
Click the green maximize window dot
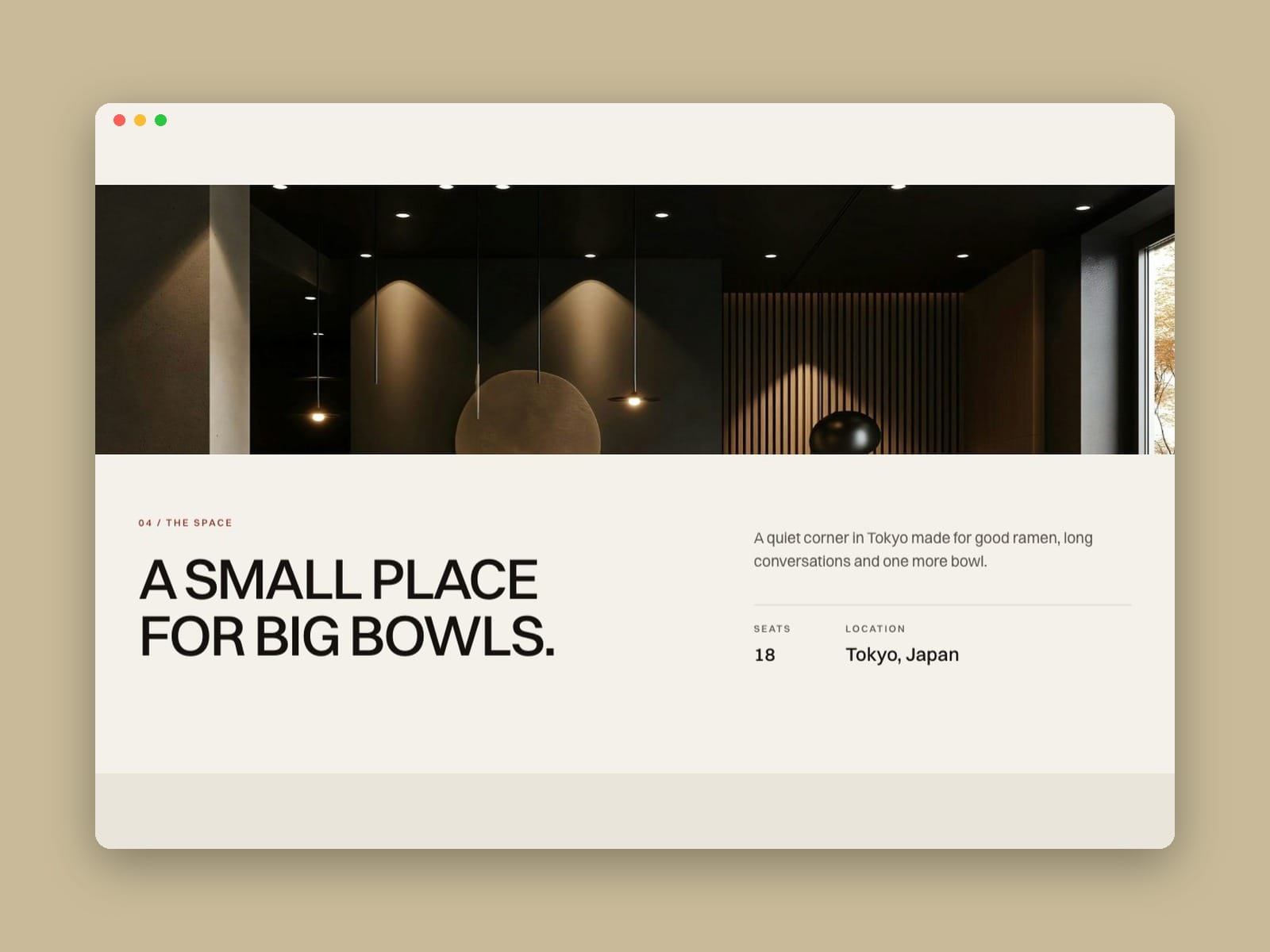(x=161, y=121)
